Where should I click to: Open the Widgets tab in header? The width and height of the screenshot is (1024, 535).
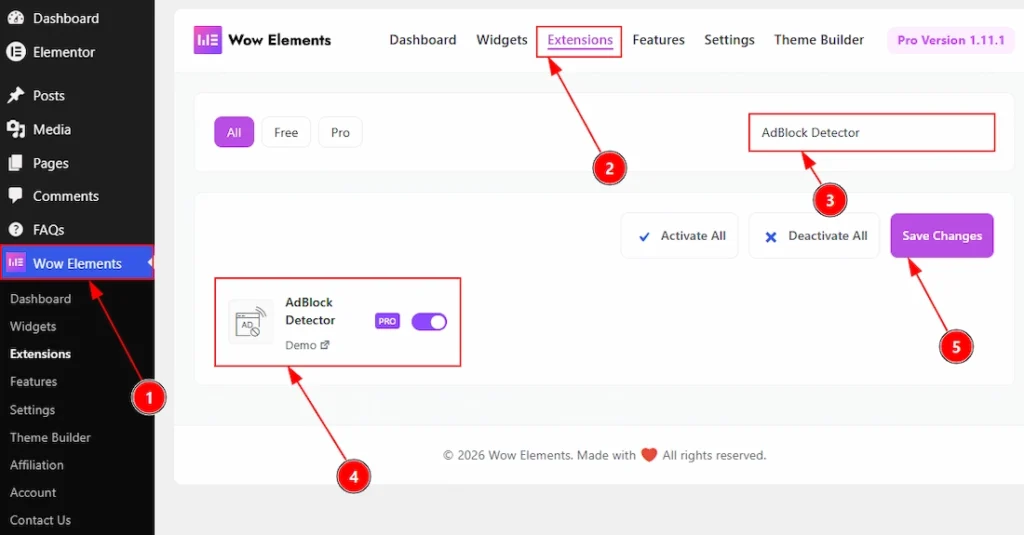[502, 40]
